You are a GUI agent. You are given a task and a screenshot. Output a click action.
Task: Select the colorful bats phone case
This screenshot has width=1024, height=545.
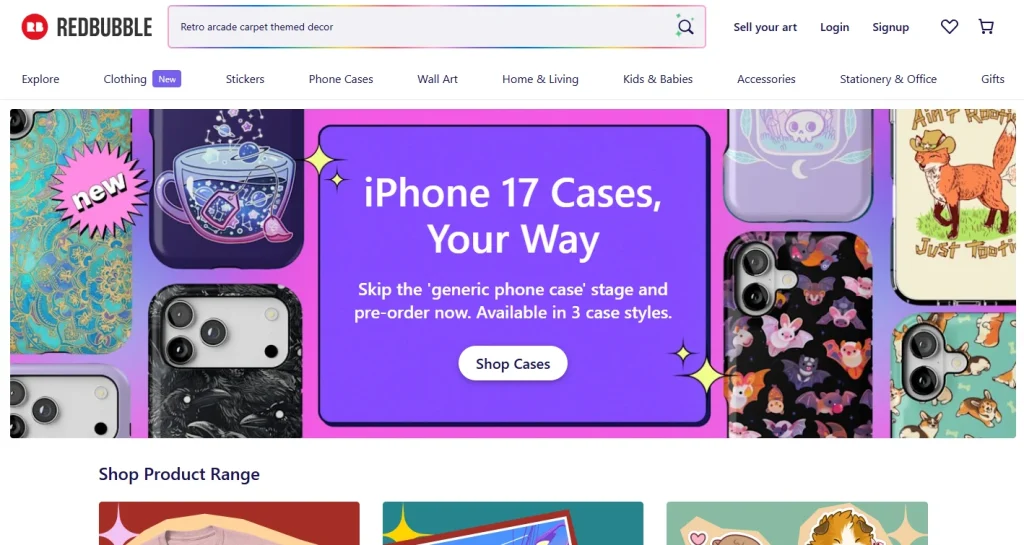tap(798, 334)
